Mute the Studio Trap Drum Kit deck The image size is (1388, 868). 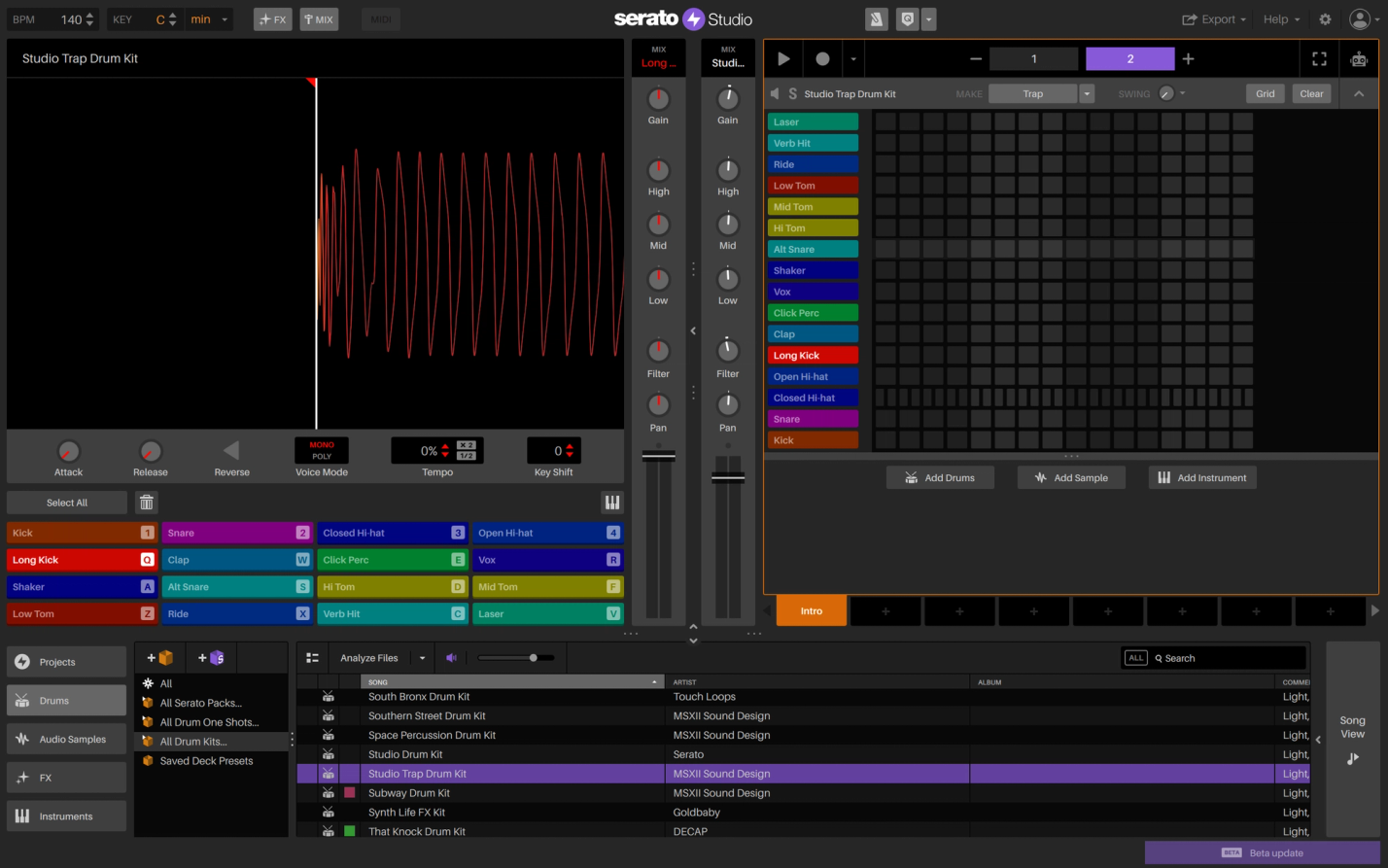coord(774,93)
